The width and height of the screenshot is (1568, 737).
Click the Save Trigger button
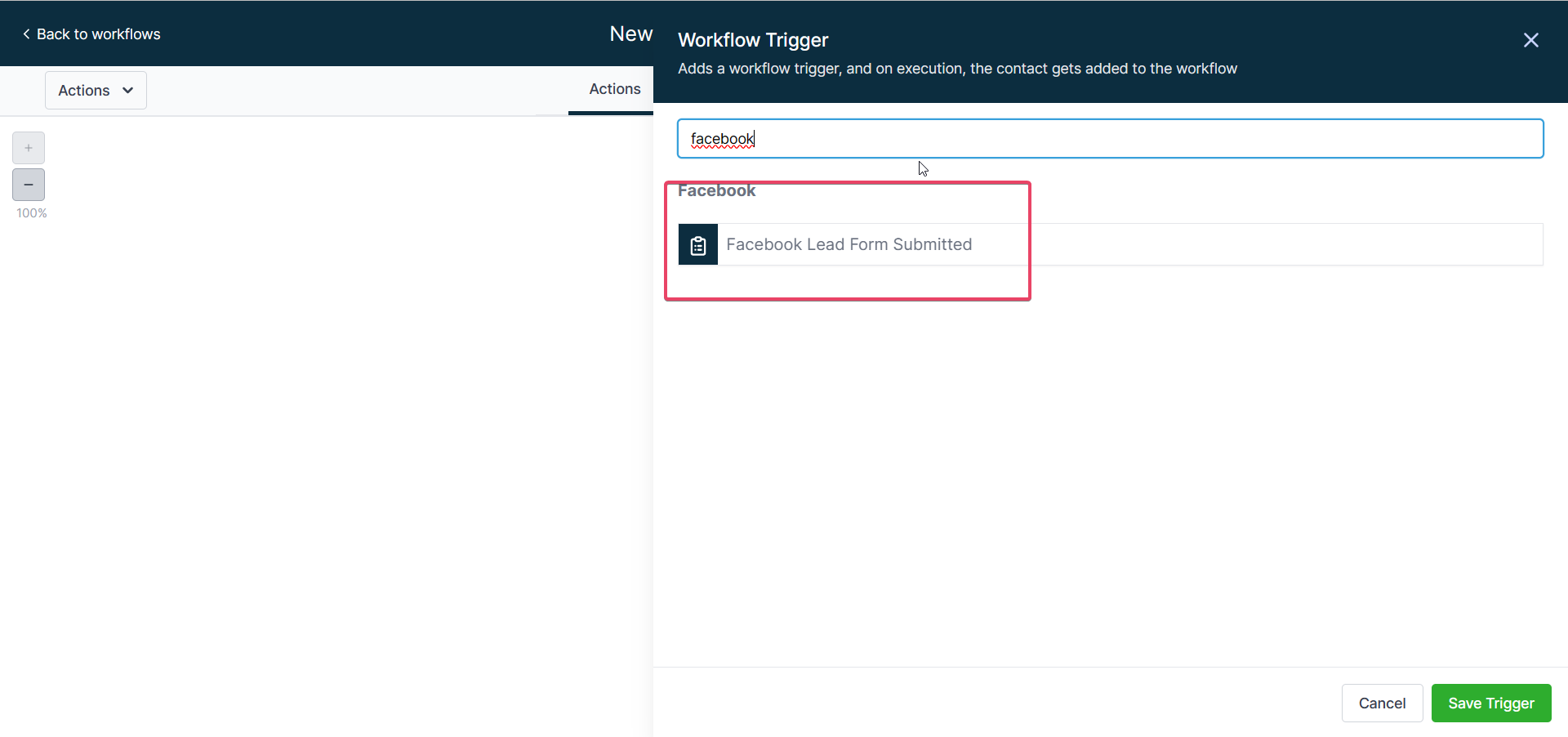[x=1491, y=703]
